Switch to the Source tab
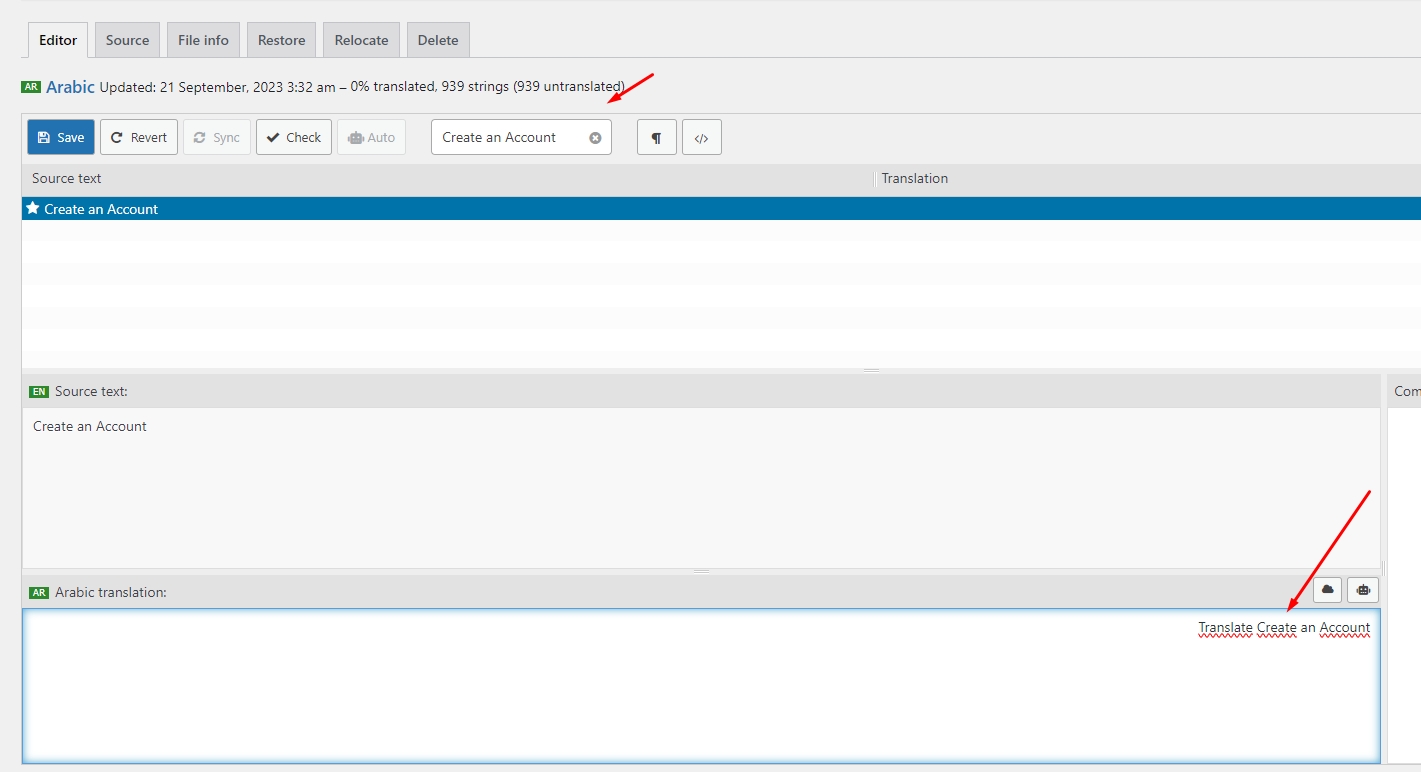Viewport: 1421px width, 772px height. click(127, 40)
